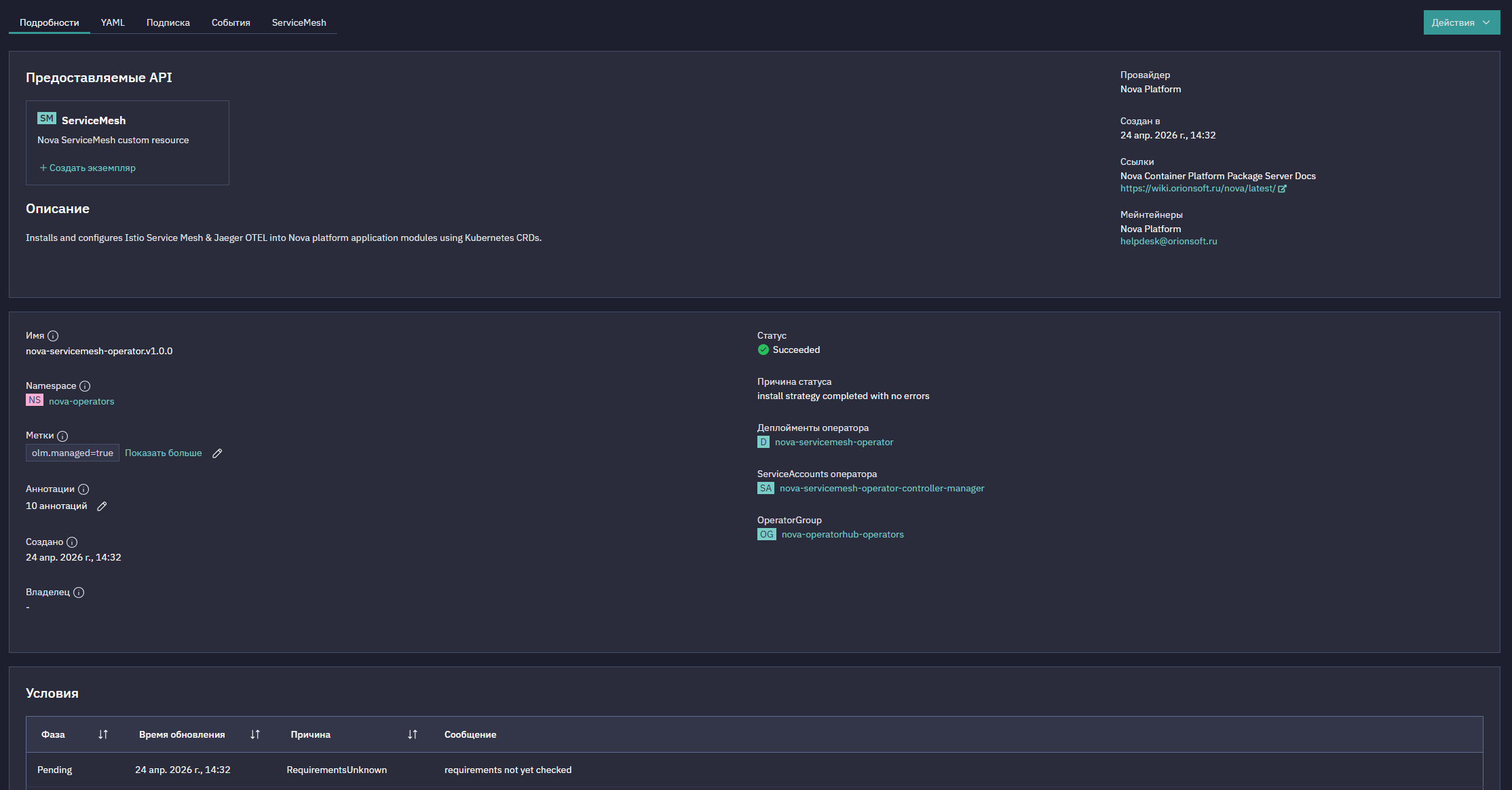Open the wiki.orionsoft.ru docs link
The width and height of the screenshot is (1512, 790).
coord(1198,188)
